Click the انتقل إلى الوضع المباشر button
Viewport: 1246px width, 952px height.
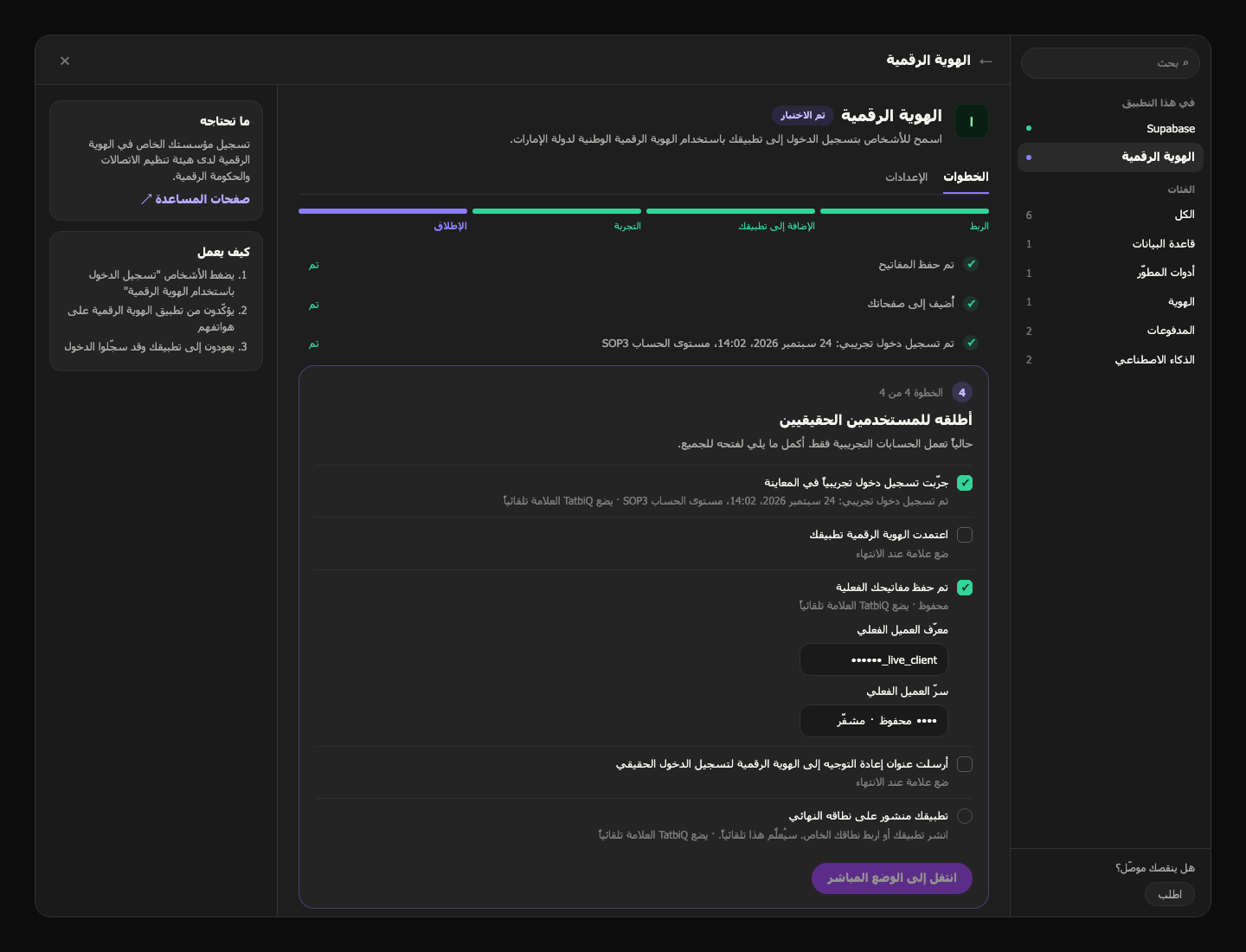coord(892,878)
